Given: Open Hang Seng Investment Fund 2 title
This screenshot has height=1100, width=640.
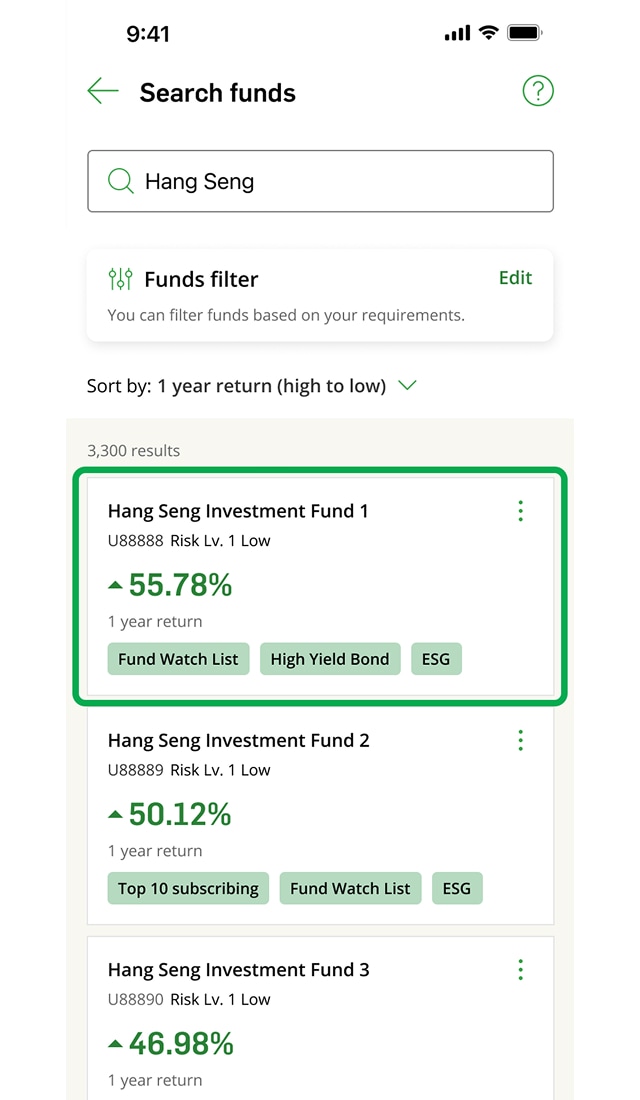Looking at the screenshot, I should click(x=238, y=740).
